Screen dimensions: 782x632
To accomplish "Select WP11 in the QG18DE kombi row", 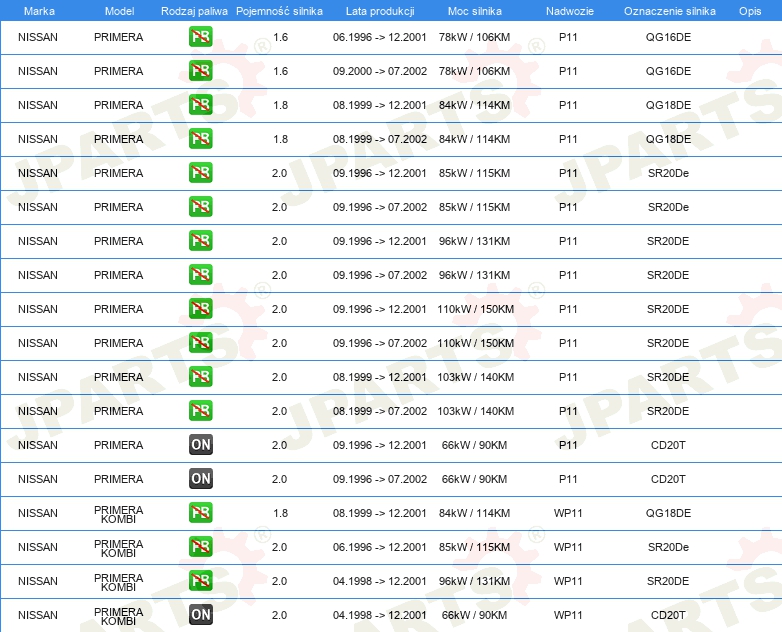I will tap(568, 513).
